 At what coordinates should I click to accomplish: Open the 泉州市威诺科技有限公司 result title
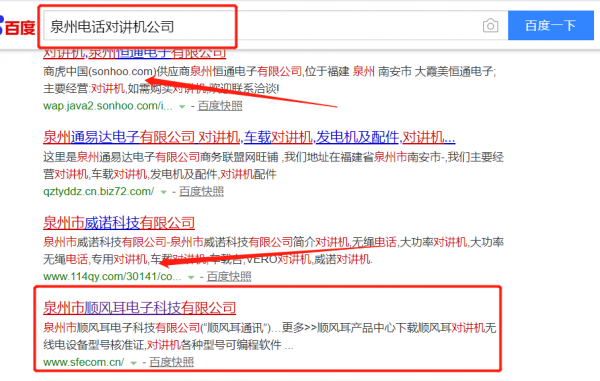119,223
